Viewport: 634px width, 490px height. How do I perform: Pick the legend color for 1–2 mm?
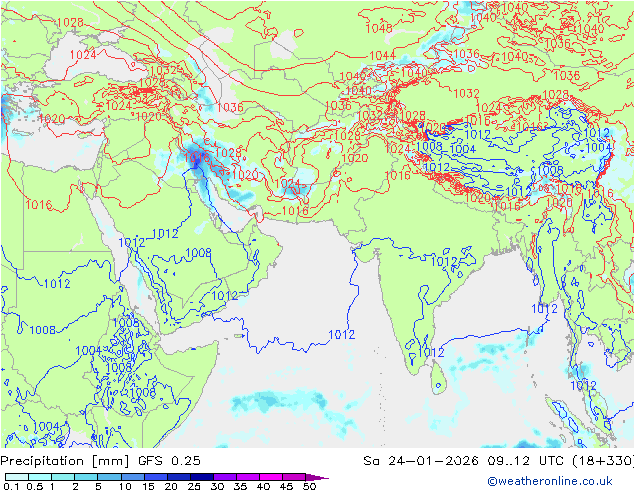[x=63, y=477]
